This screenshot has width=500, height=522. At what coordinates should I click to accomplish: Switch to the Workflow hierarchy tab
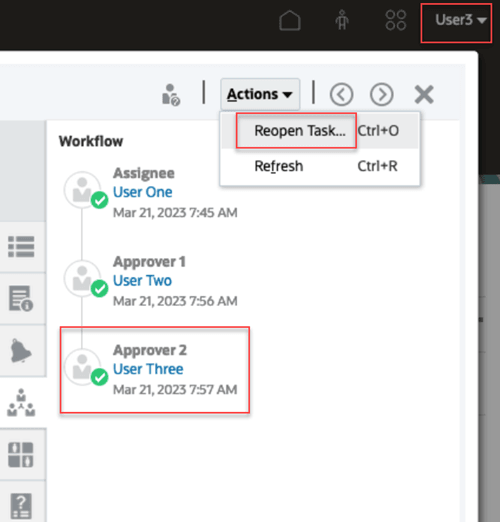coord(21,402)
